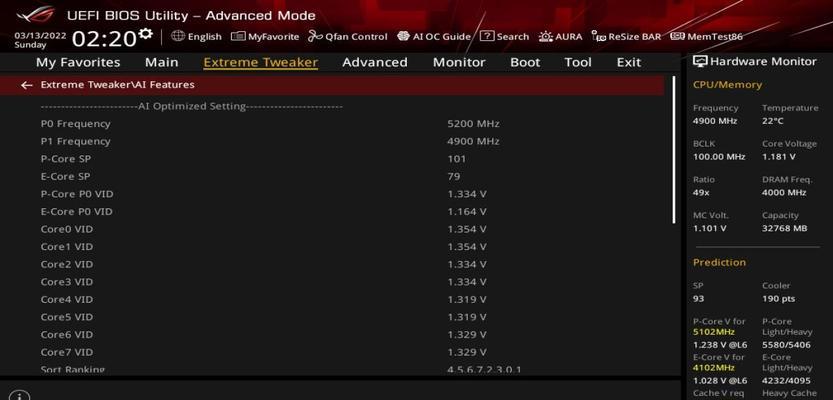Image resolution: width=833 pixels, height=400 pixels.
Task: Click the info icon at bottom left
Action: [x=19, y=396]
